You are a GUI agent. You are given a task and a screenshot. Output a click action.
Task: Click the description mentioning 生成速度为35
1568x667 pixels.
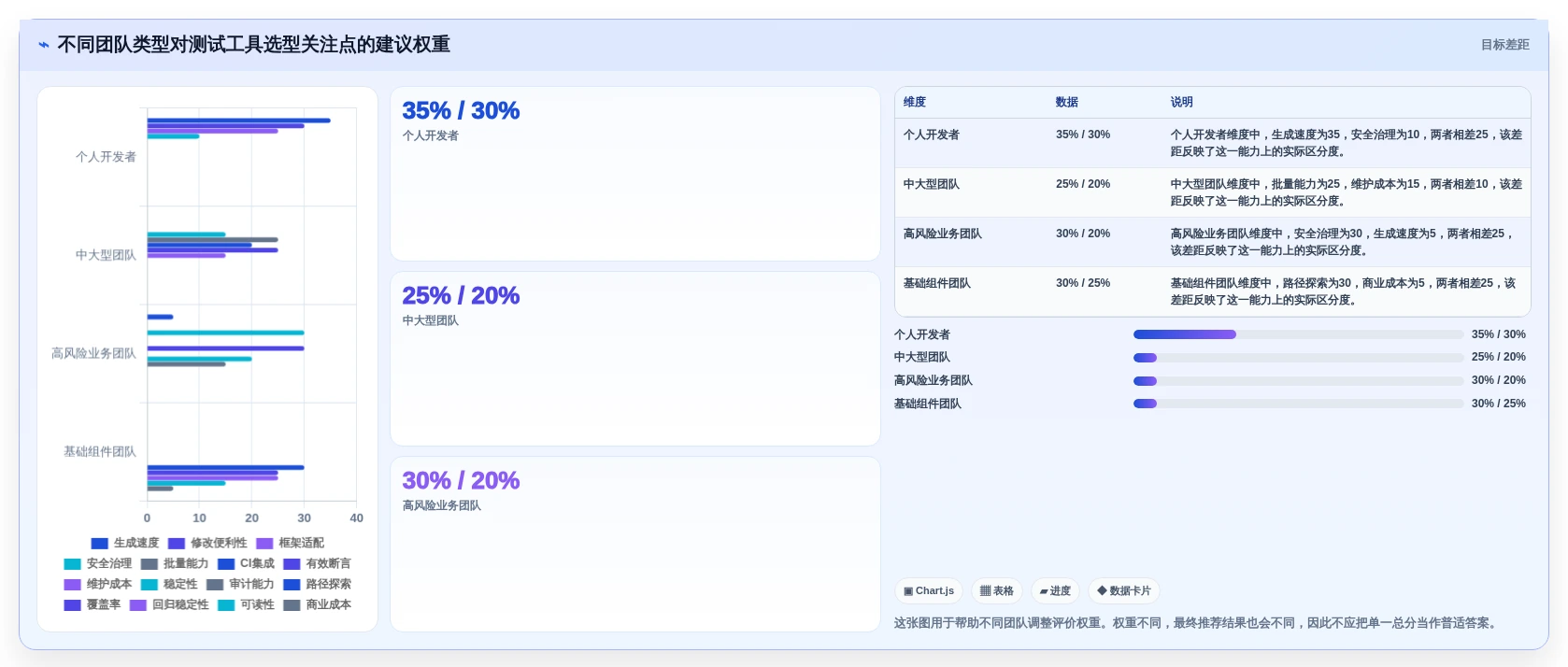point(1347,143)
